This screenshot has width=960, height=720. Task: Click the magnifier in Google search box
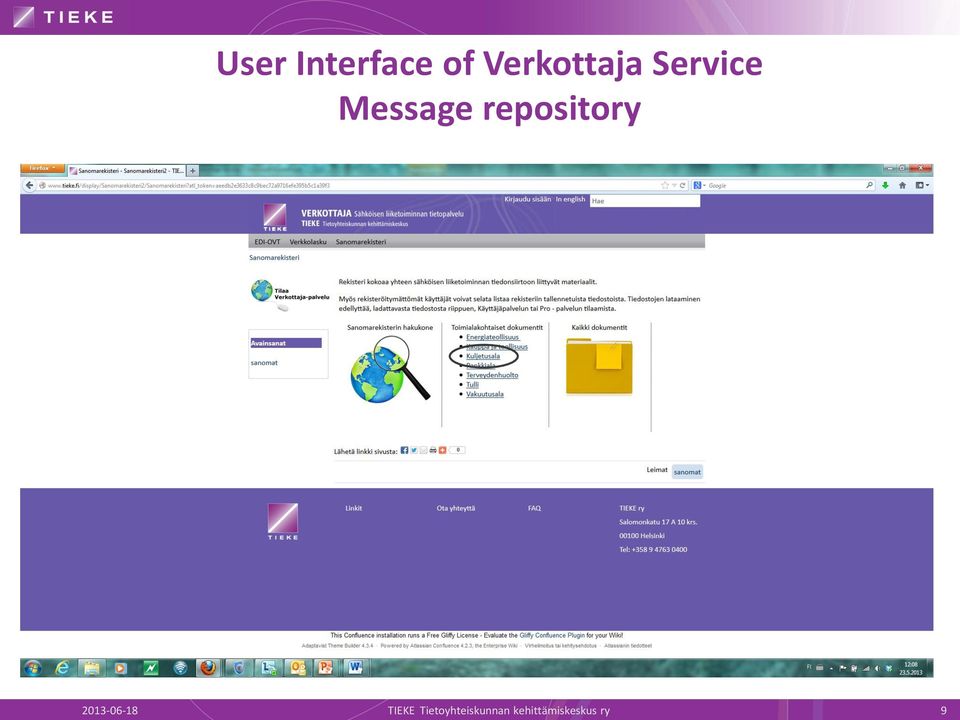869,185
